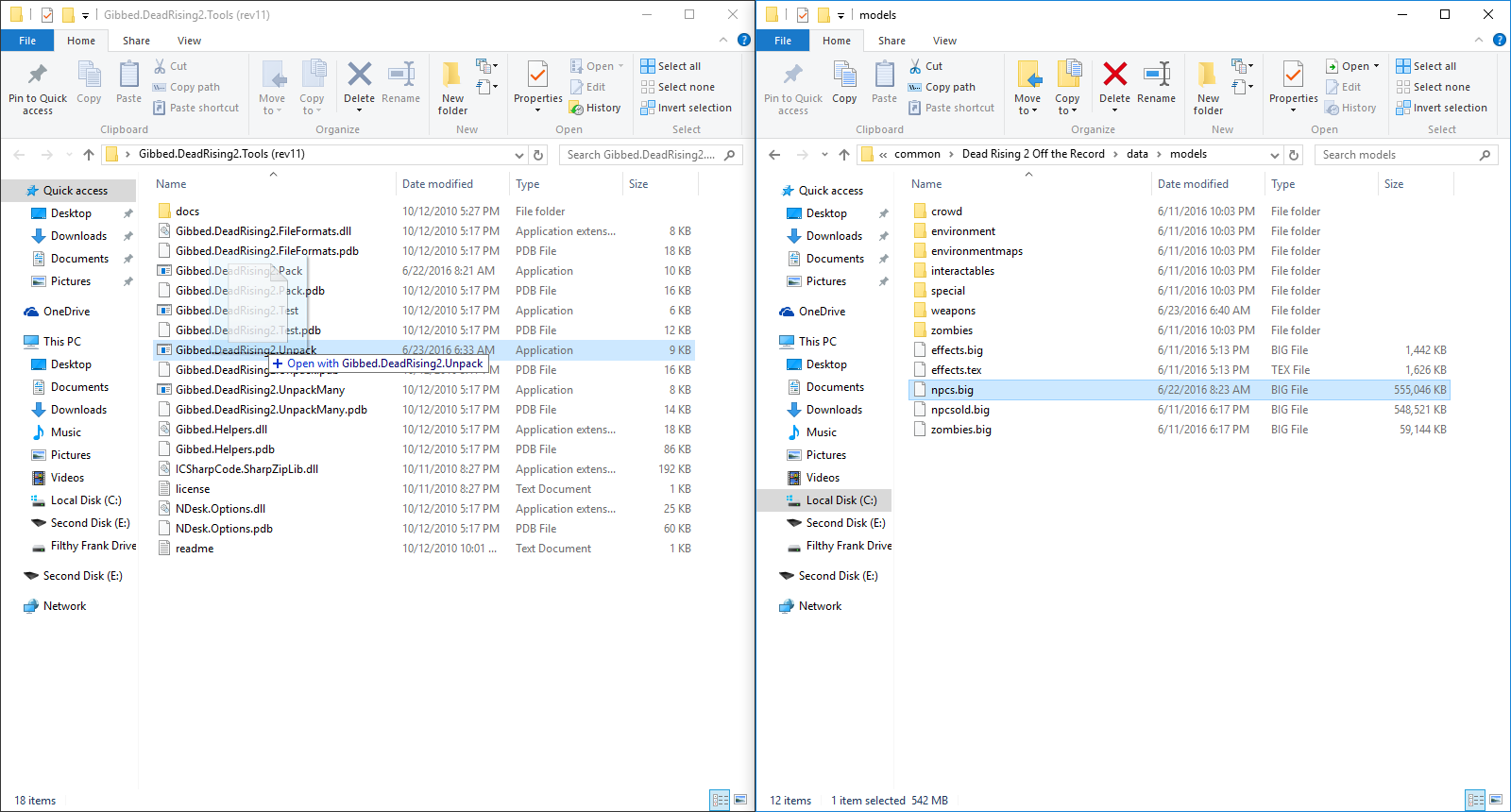
Task: Click Invert selection in Gibbed tools window
Action: point(686,108)
